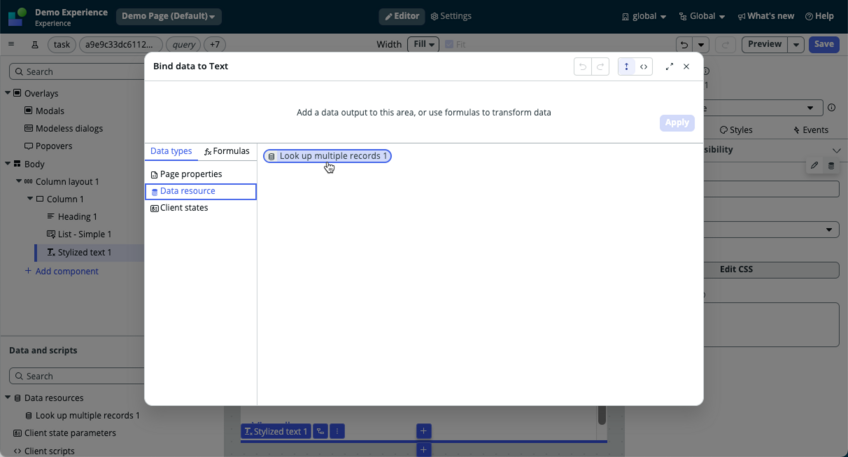Open the Styles tab in the right panel

click(x=736, y=130)
